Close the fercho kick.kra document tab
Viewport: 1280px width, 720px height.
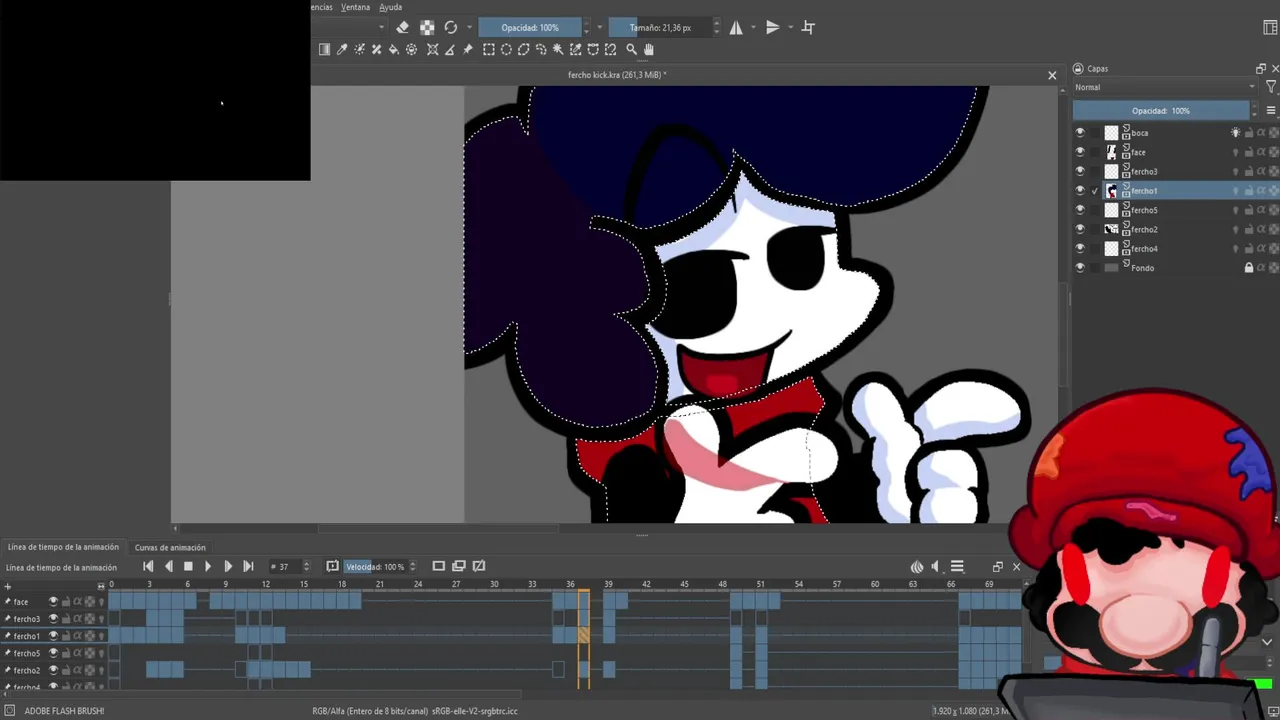point(1052,75)
